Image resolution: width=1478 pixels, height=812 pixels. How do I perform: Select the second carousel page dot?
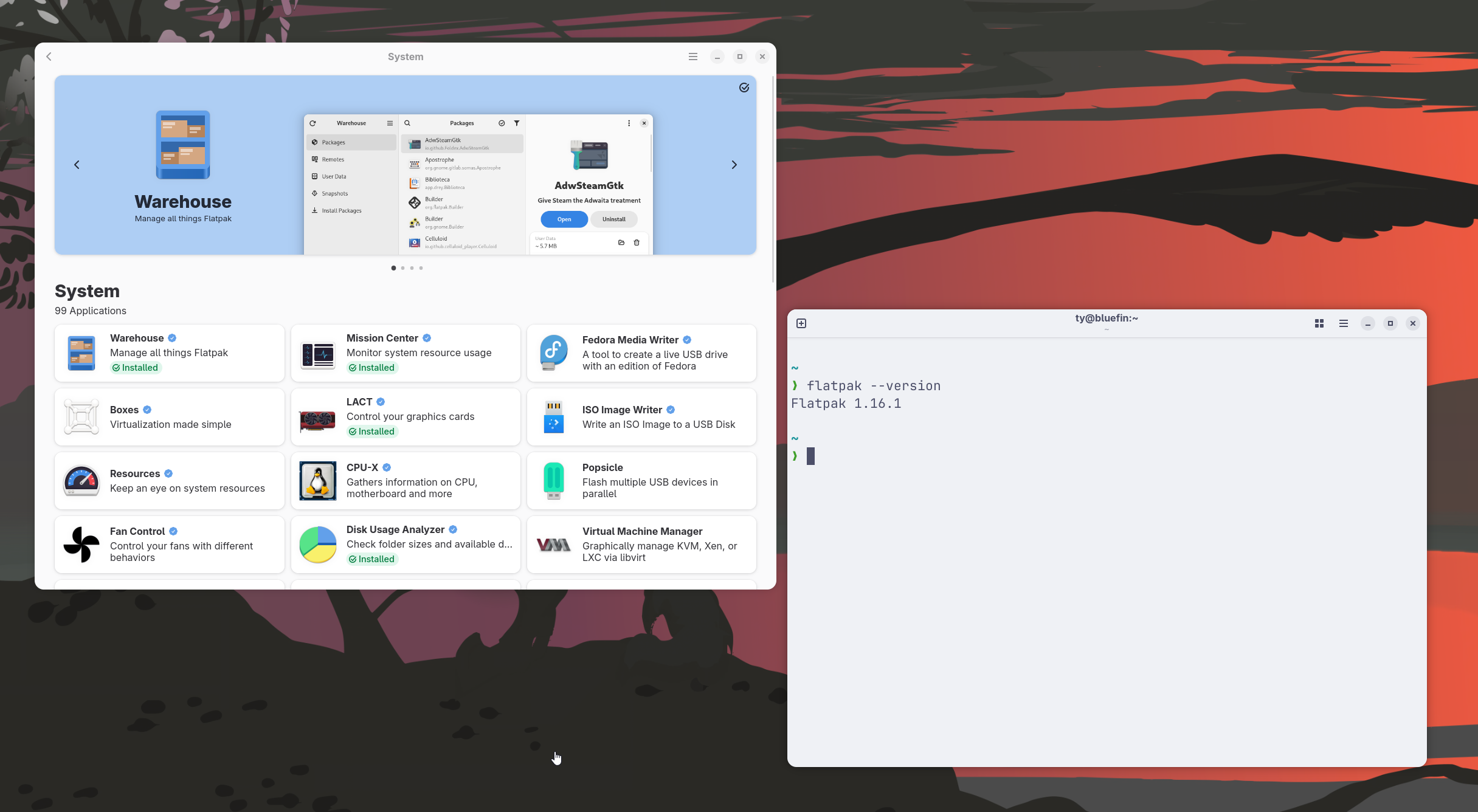[402, 268]
